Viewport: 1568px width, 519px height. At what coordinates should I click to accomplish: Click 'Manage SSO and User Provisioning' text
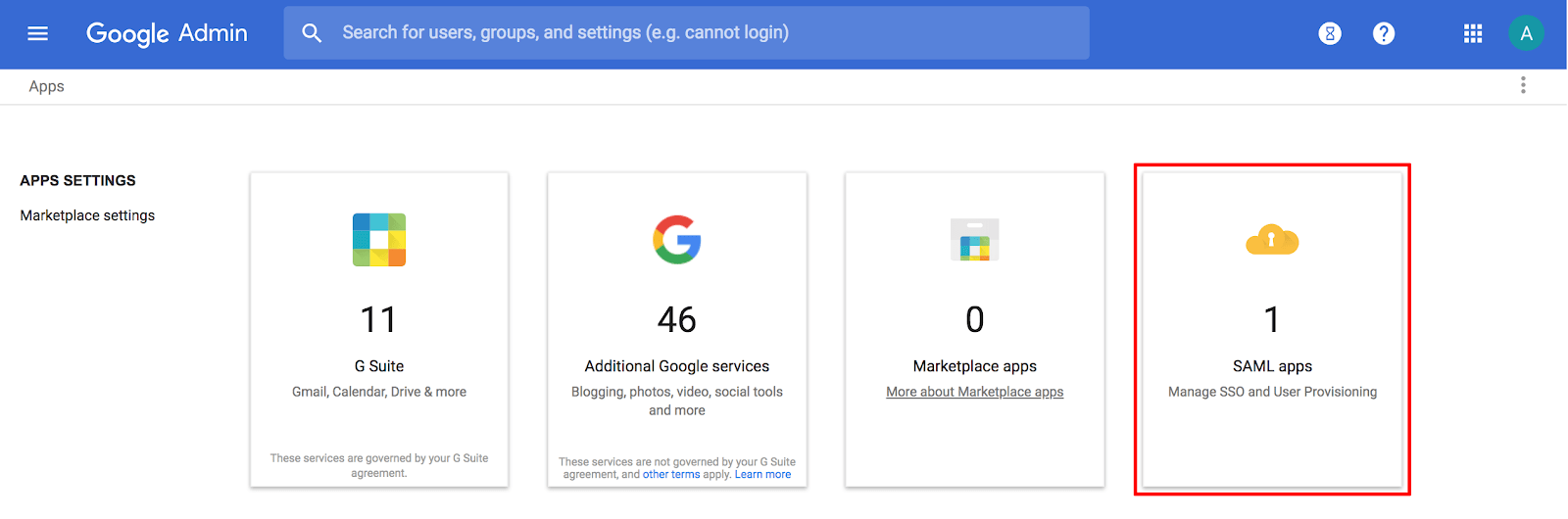coord(1272,392)
